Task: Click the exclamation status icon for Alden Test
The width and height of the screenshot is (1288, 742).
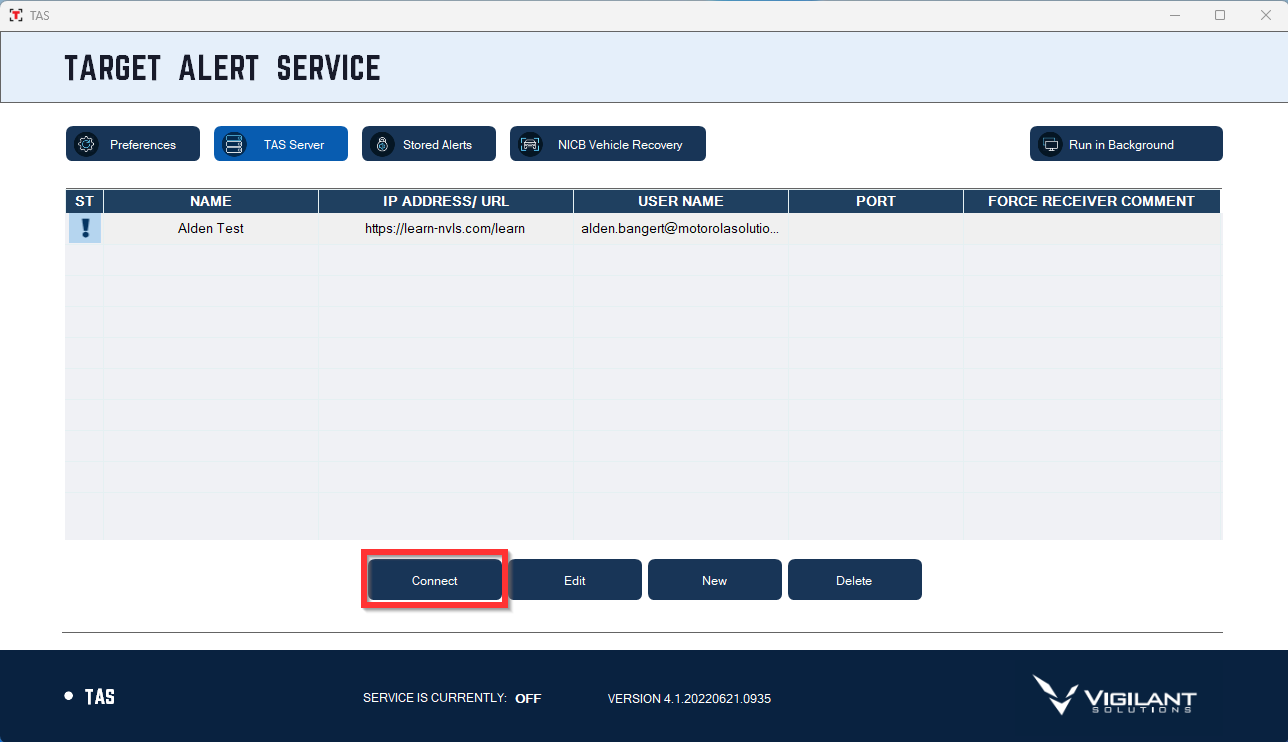Action: tap(85, 229)
